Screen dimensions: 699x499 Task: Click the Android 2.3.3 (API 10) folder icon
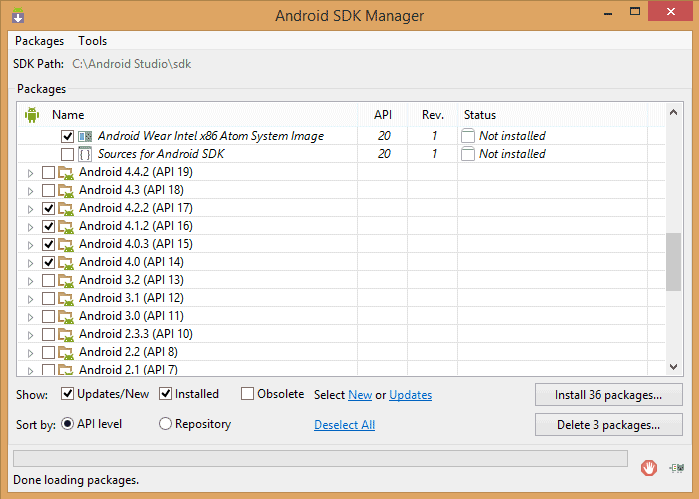tap(66, 334)
